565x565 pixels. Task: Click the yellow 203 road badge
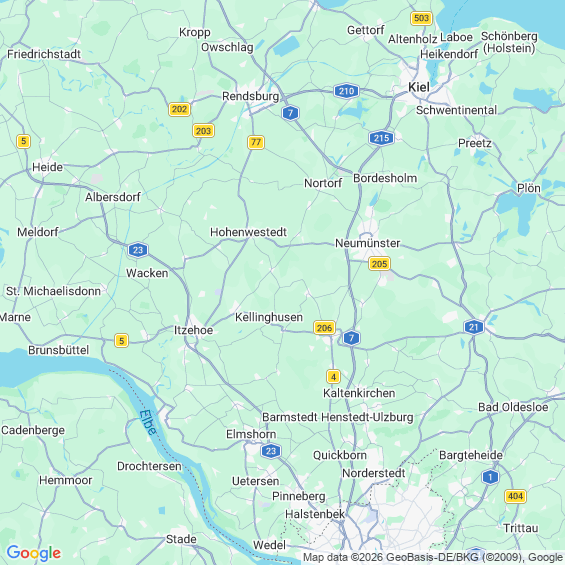[x=204, y=131]
